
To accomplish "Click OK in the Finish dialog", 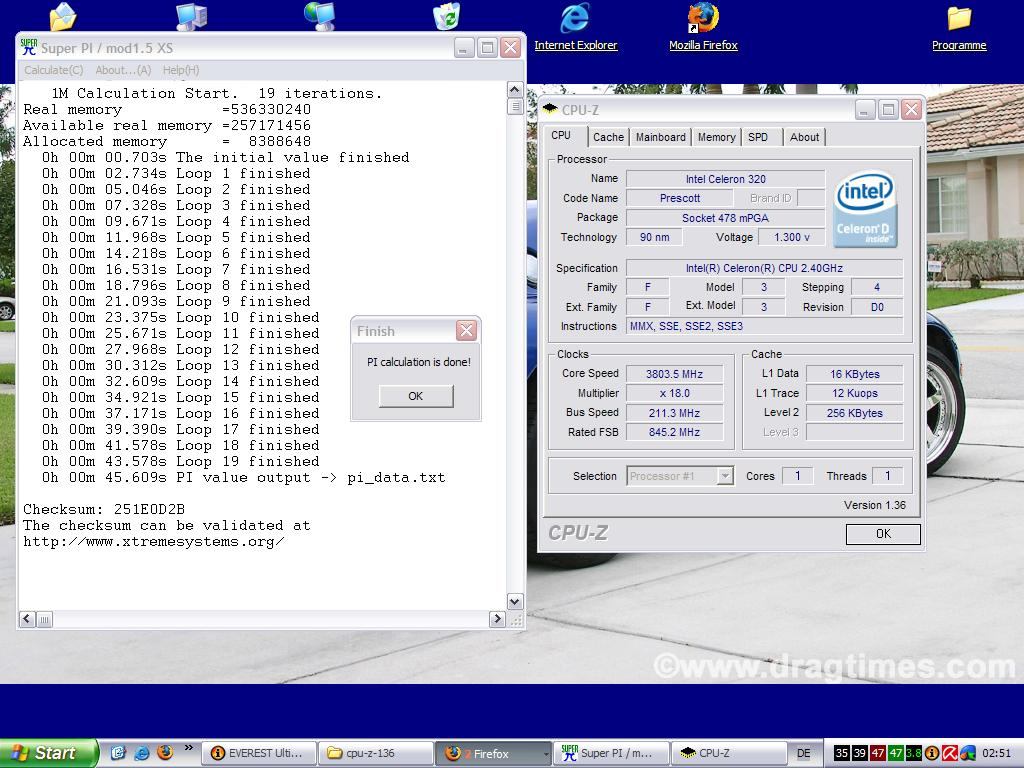I will click(x=416, y=396).
